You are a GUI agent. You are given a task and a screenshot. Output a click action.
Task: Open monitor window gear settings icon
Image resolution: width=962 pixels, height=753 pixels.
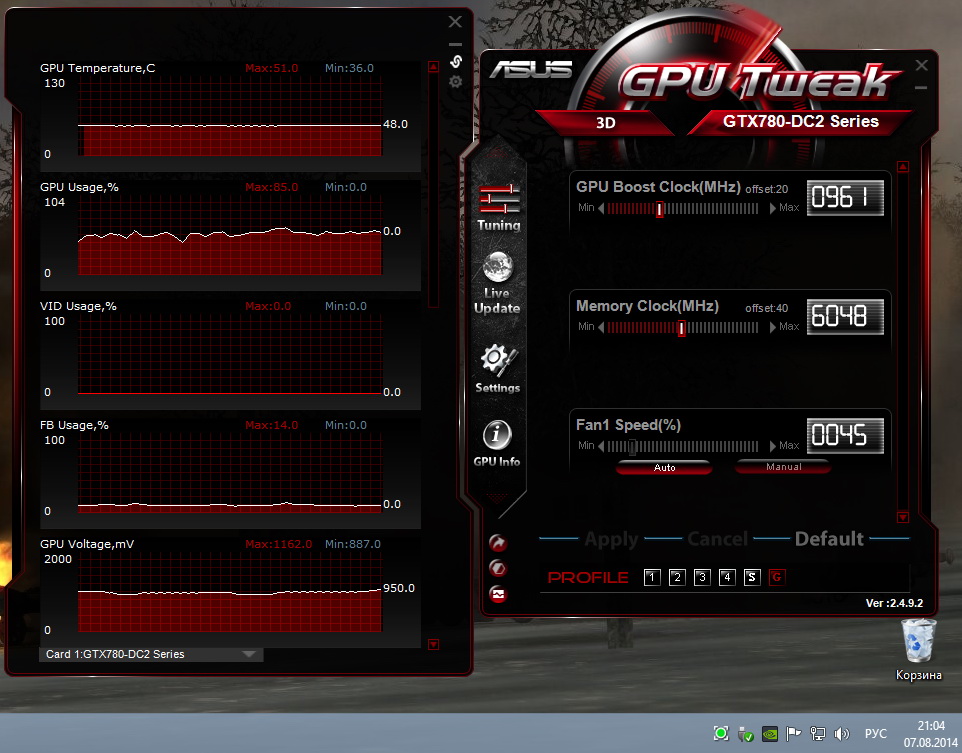455,82
